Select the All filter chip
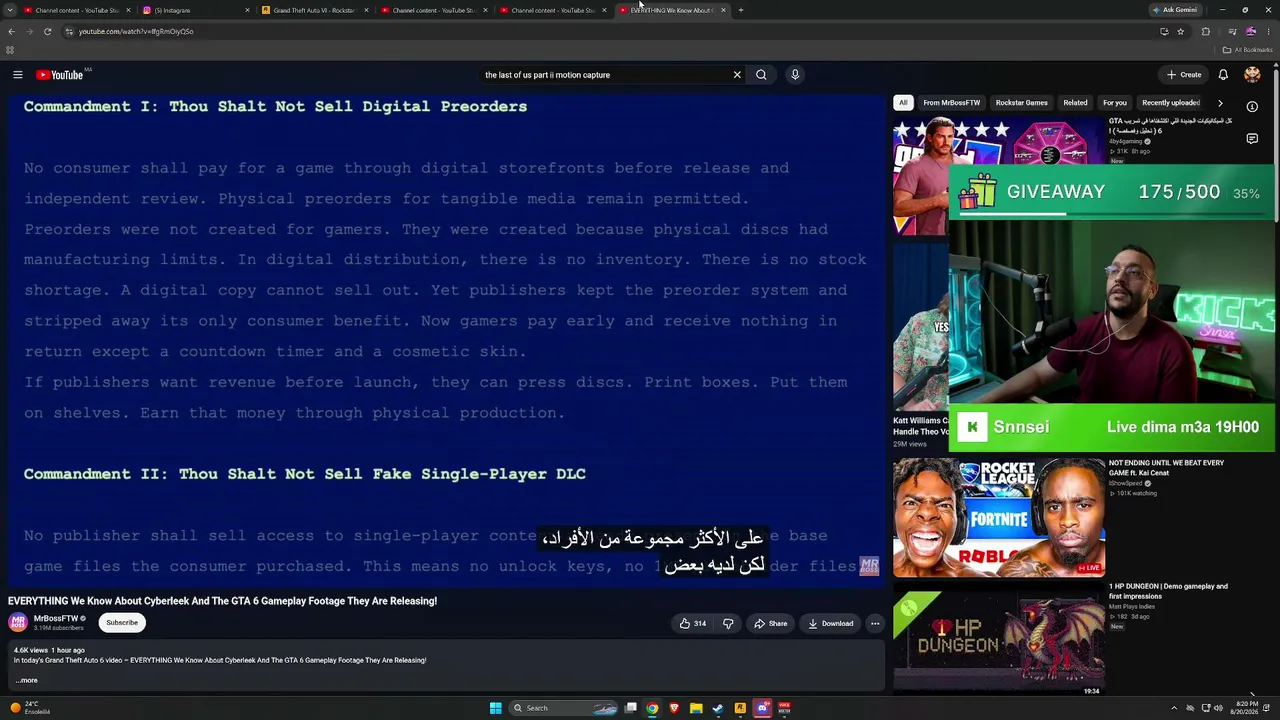The image size is (1280, 720). pyautogui.click(x=903, y=103)
